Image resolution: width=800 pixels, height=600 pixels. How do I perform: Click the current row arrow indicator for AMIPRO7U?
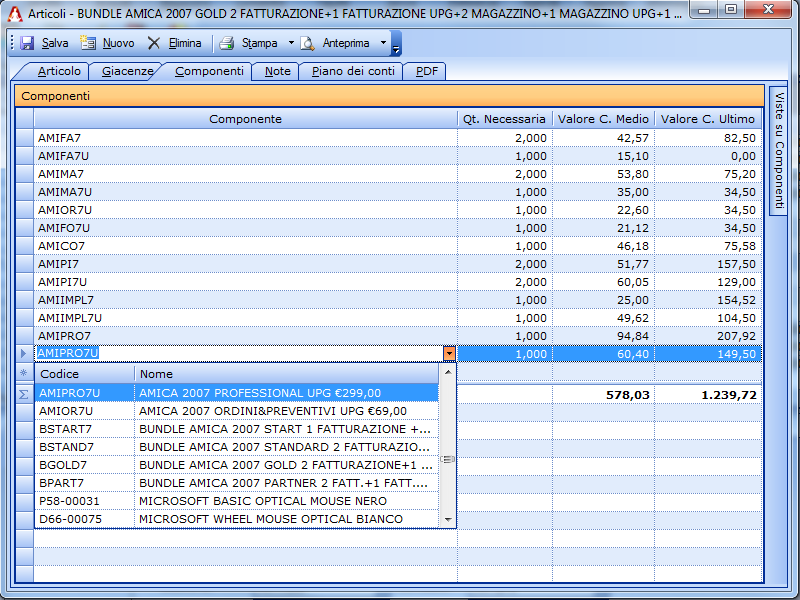pos(24,353)
